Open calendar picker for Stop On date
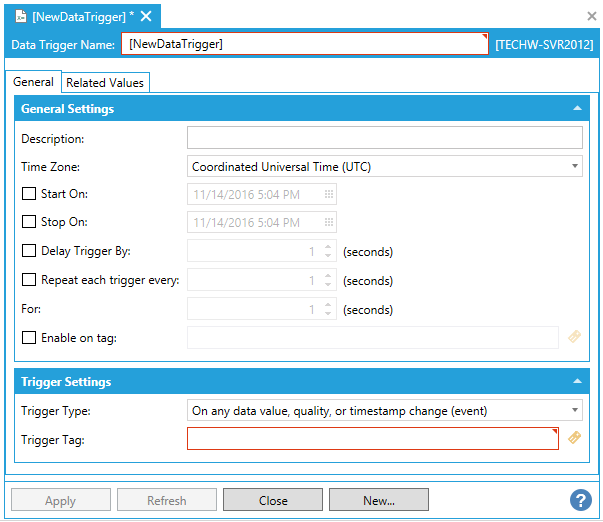Screen dimensions: 603x522 (328, 223)
